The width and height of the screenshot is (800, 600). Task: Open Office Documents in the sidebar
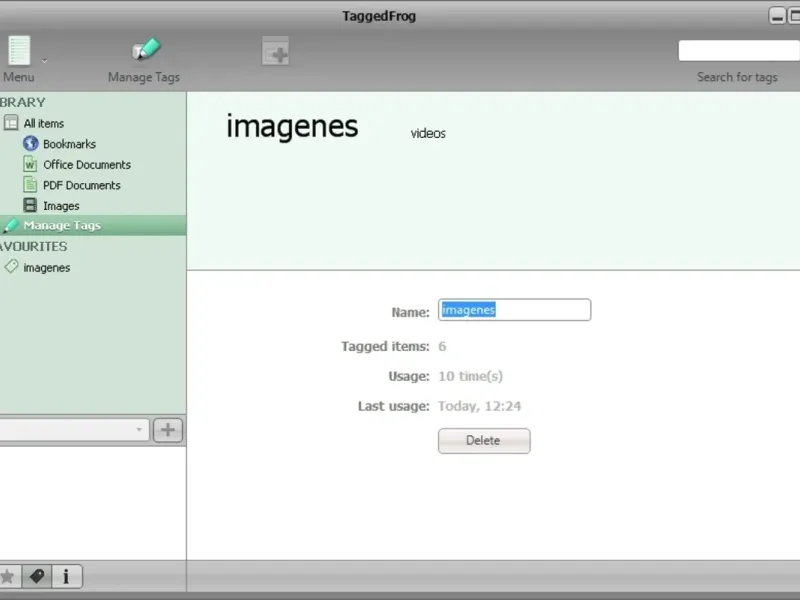tap(87, 165)
